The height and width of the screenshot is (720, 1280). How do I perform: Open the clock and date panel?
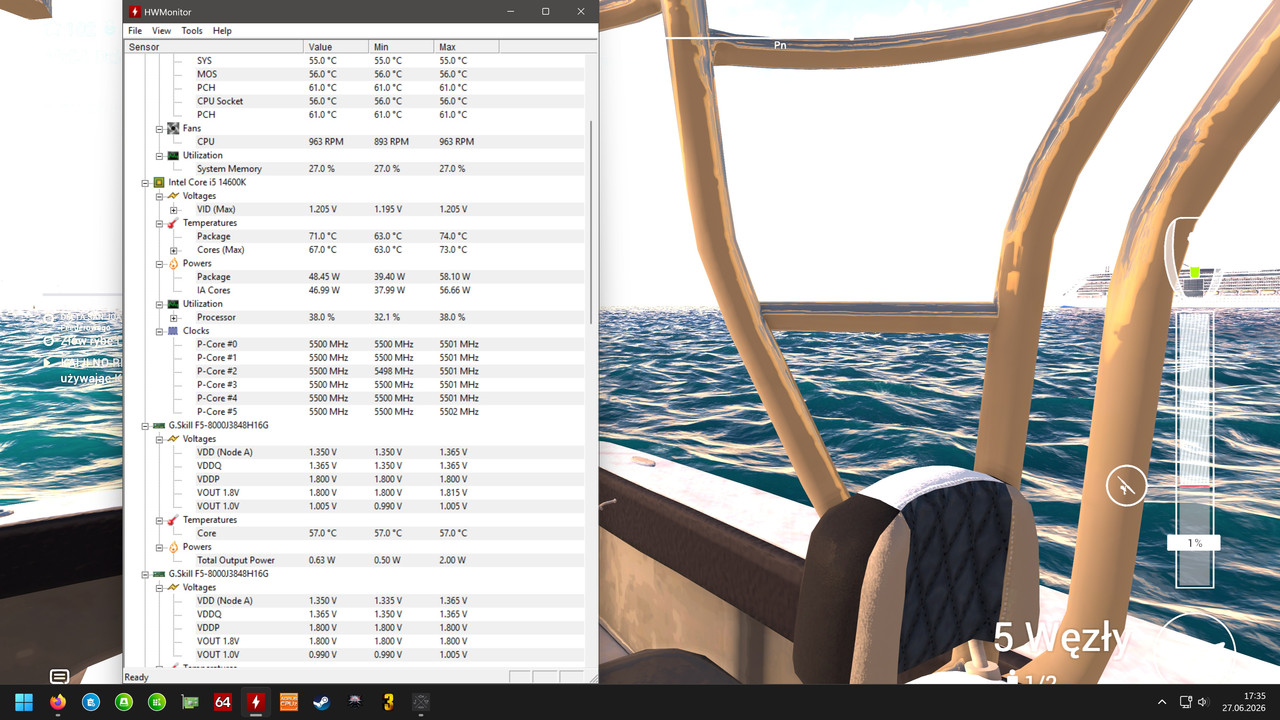tap(1243, 702)
